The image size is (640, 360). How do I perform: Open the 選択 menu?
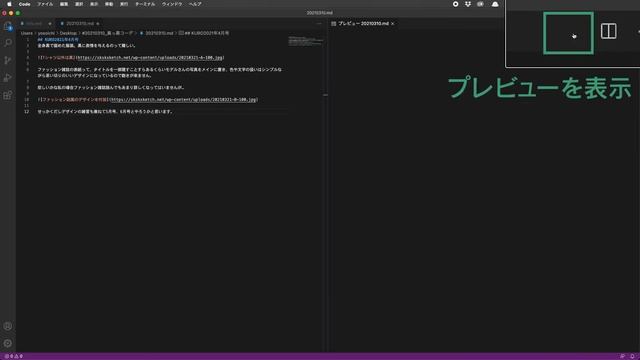79,4
